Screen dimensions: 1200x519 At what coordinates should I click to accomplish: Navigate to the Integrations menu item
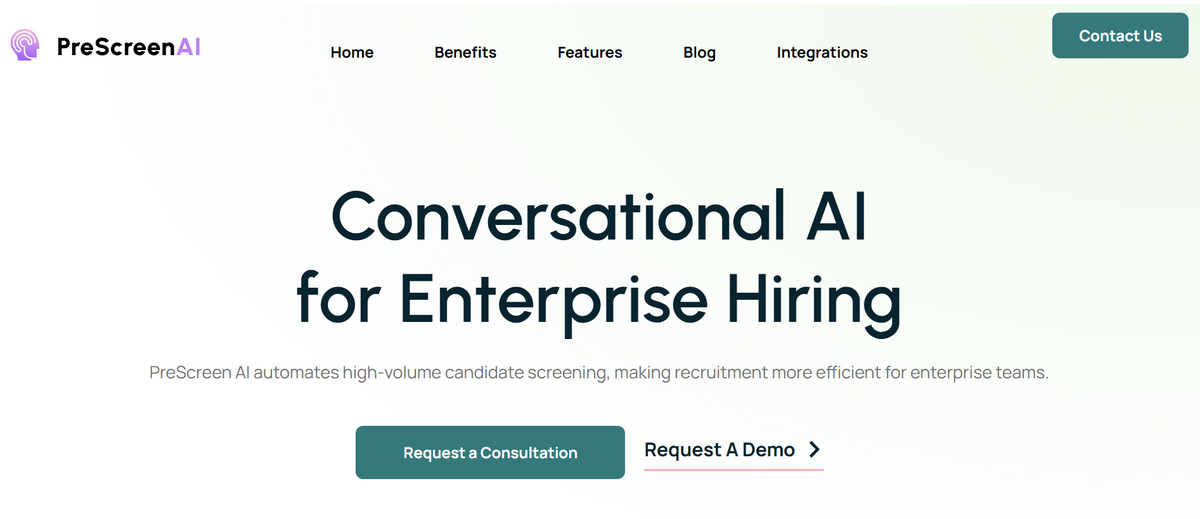click(822, 52)
